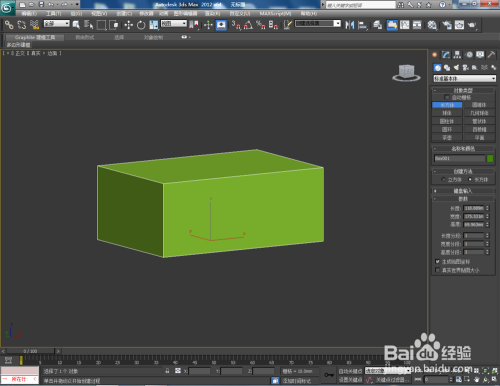
Task: Open the 工具(T) menu
Action: coord(54,14)
